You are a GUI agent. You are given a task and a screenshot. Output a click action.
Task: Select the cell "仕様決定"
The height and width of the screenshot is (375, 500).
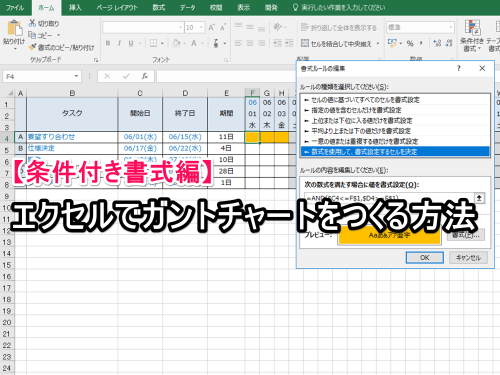(x=72, y=148)
